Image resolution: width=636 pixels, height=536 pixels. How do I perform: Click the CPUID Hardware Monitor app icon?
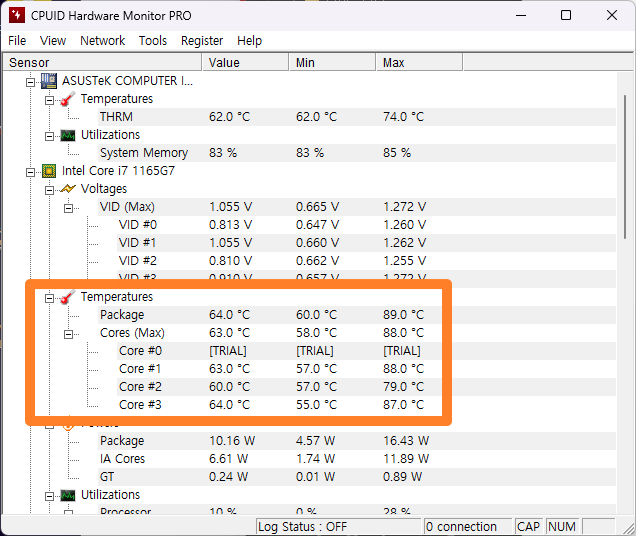[x=17, y=15]
